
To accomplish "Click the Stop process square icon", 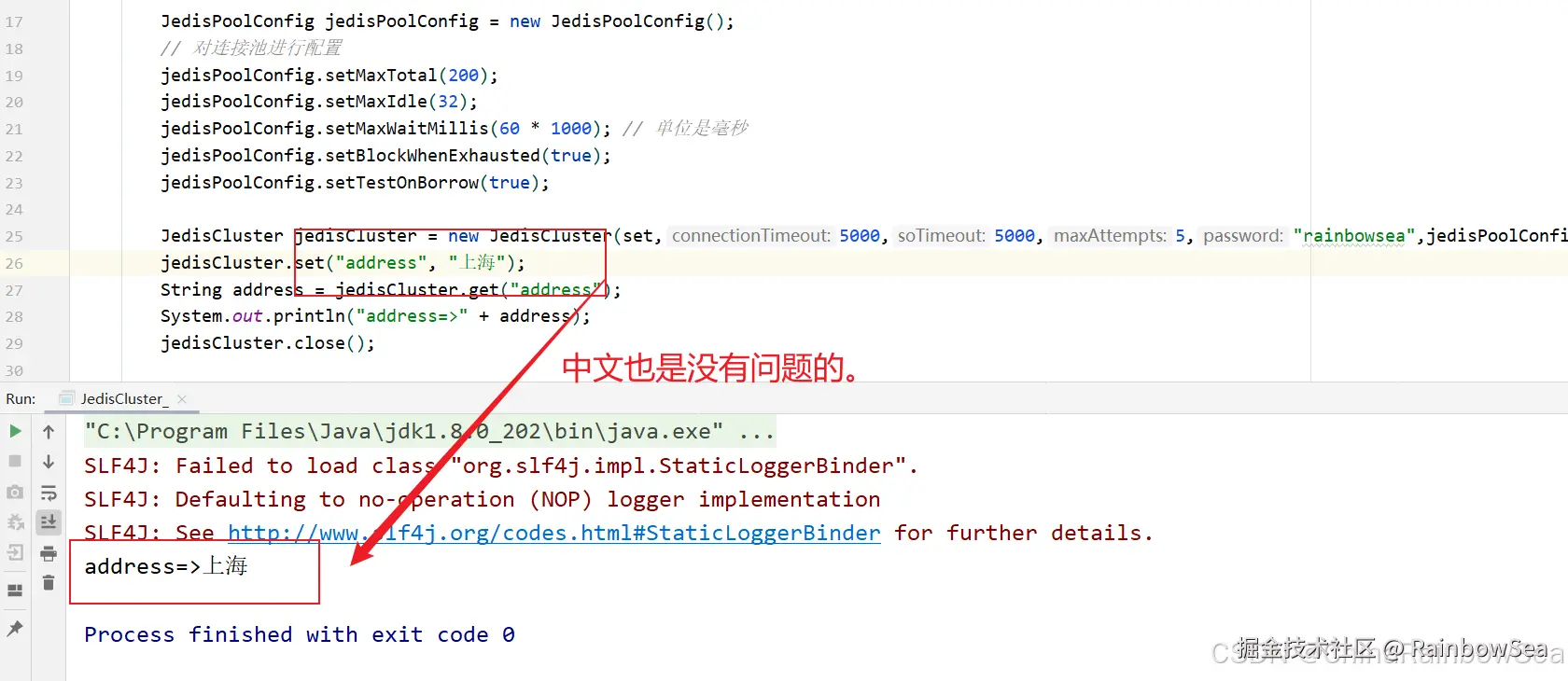I will [x=15, y=461].
